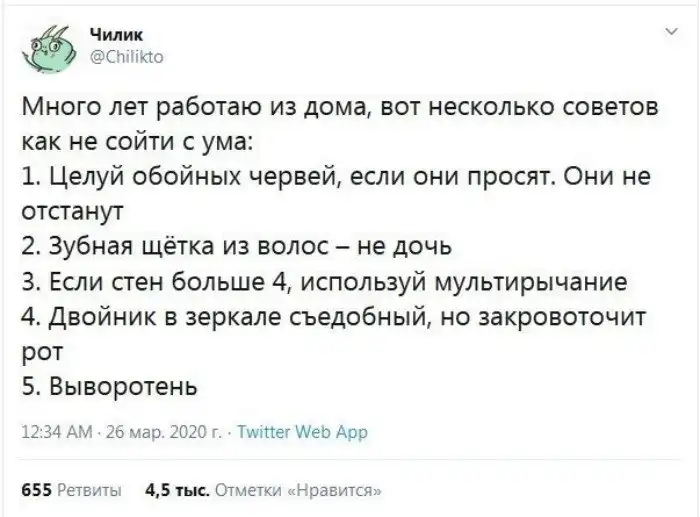Click the 4,5 тыс. likes count
Screen dimensions: 700x517
177,492
